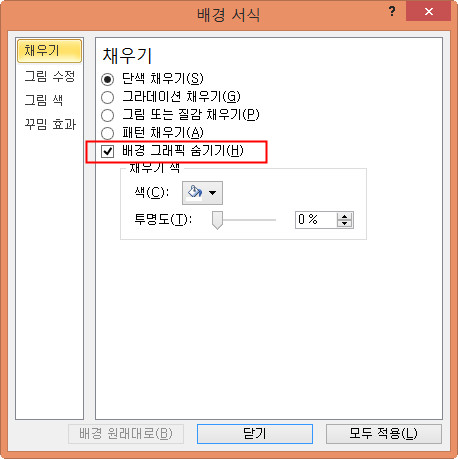Open the 채우기 tab in sidebar
This screenshot has width=458, height=459.
point(49,51)
